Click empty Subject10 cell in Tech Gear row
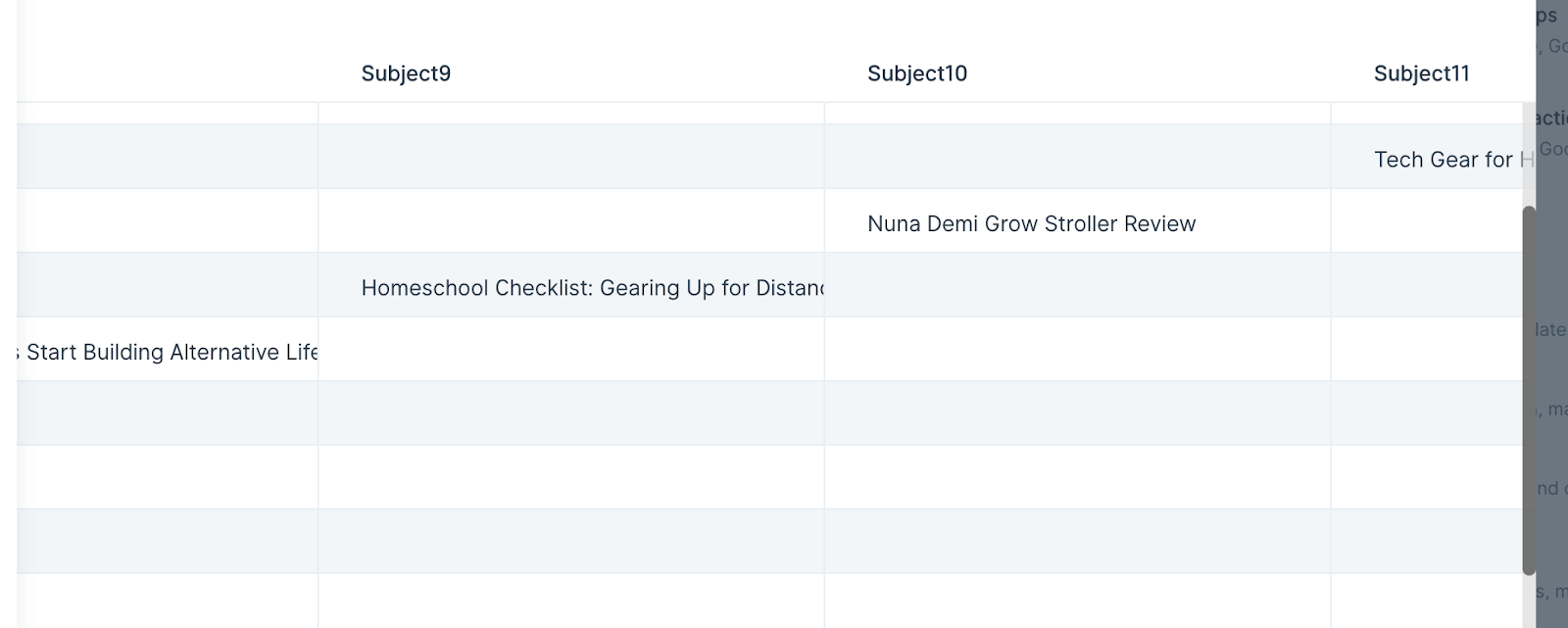Viewport: 1568px width, 628px height. pos(1077,157)
